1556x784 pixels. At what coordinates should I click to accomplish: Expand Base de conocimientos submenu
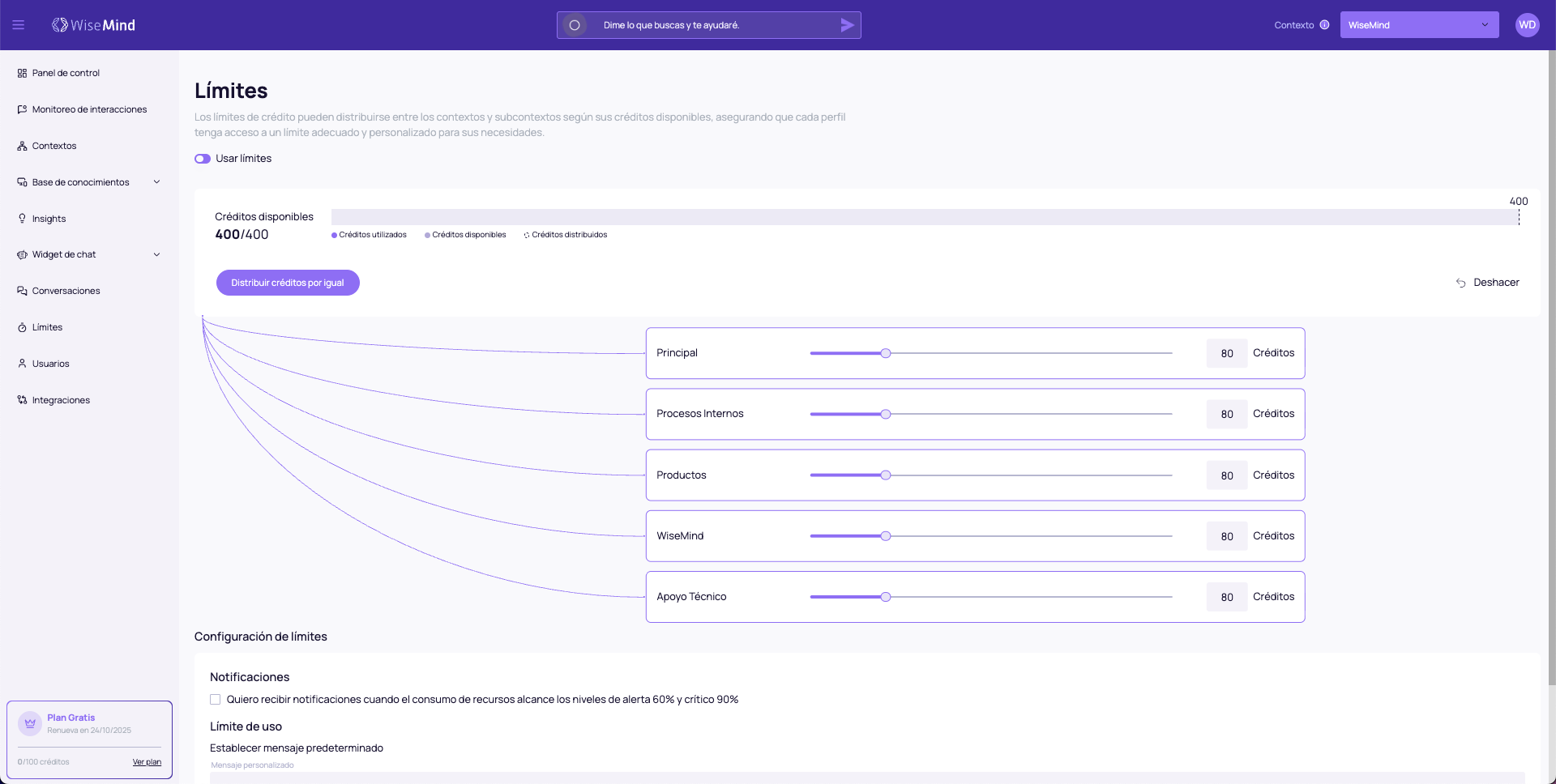pos(156,182)
